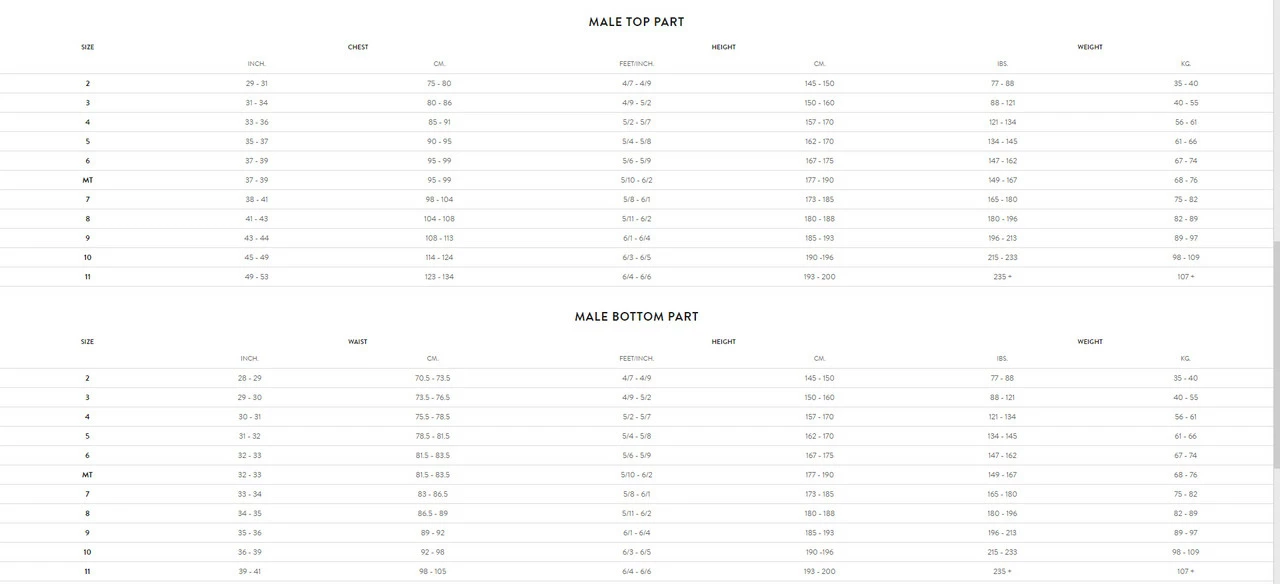Viewport: 1280px width, 584px height.
Task: Click waist inch value "39 - 41"
Action: [250, 571]
